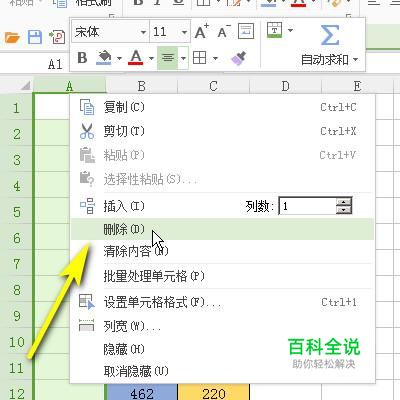Click the 列数 stepper up arrow

pyautogui.click(x=344, y=201)
